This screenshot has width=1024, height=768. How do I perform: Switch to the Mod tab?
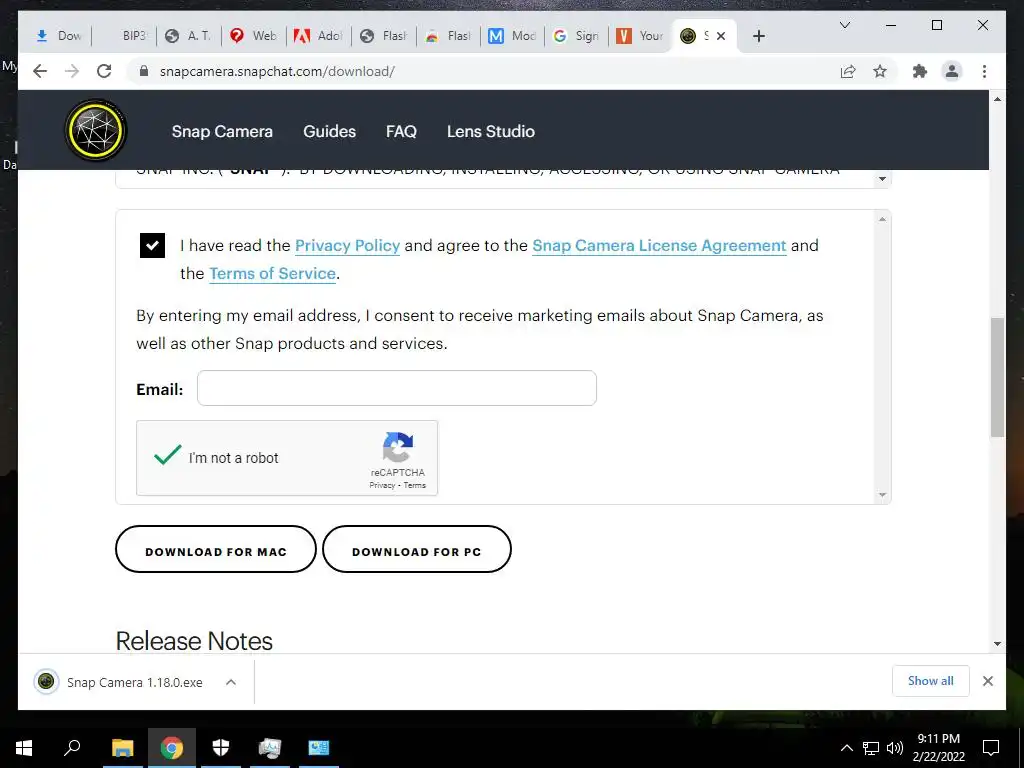(x=514, y=36)
